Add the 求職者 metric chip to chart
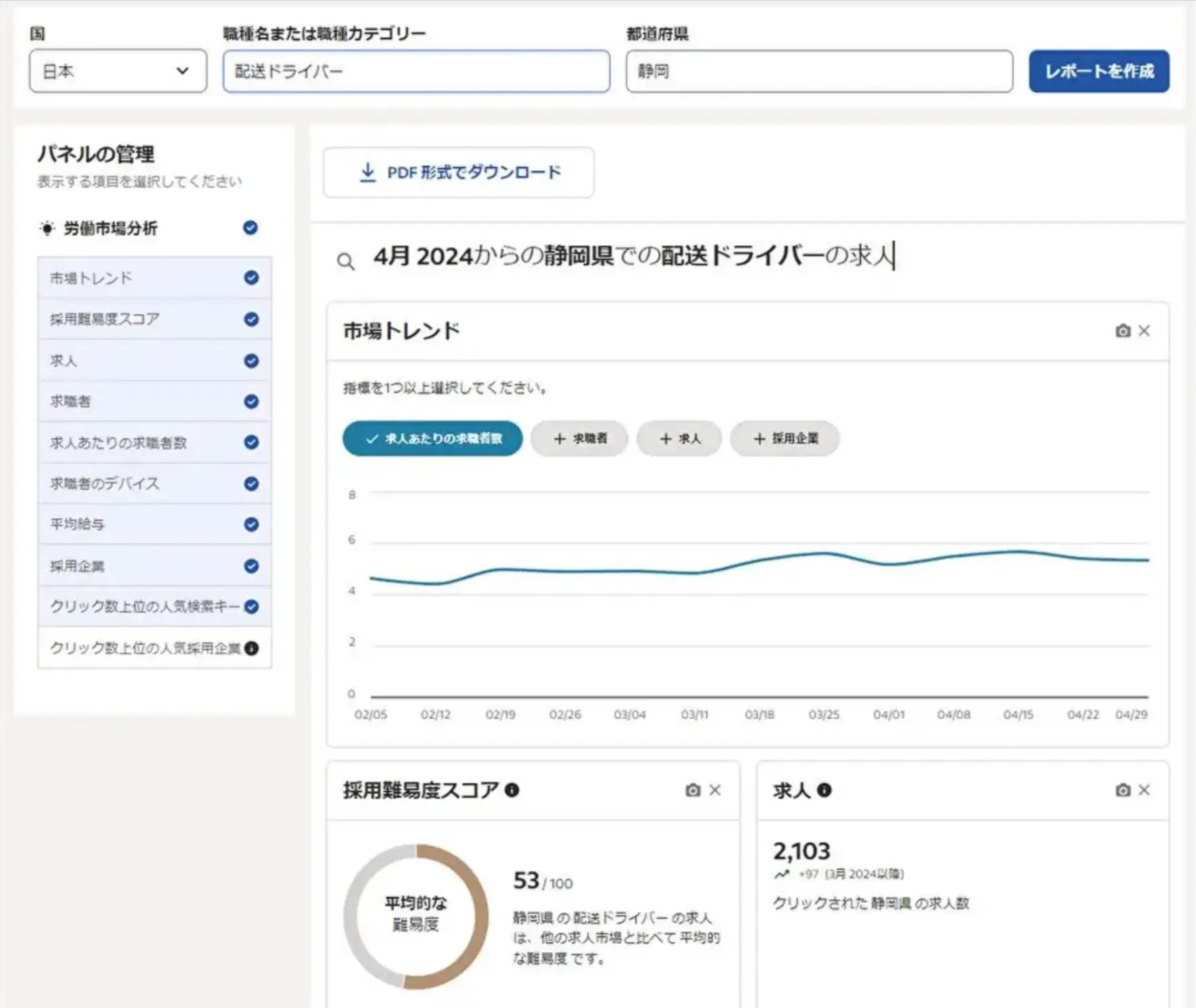The height and width of the screenshot is (1008, 1196). click(579, 438)
